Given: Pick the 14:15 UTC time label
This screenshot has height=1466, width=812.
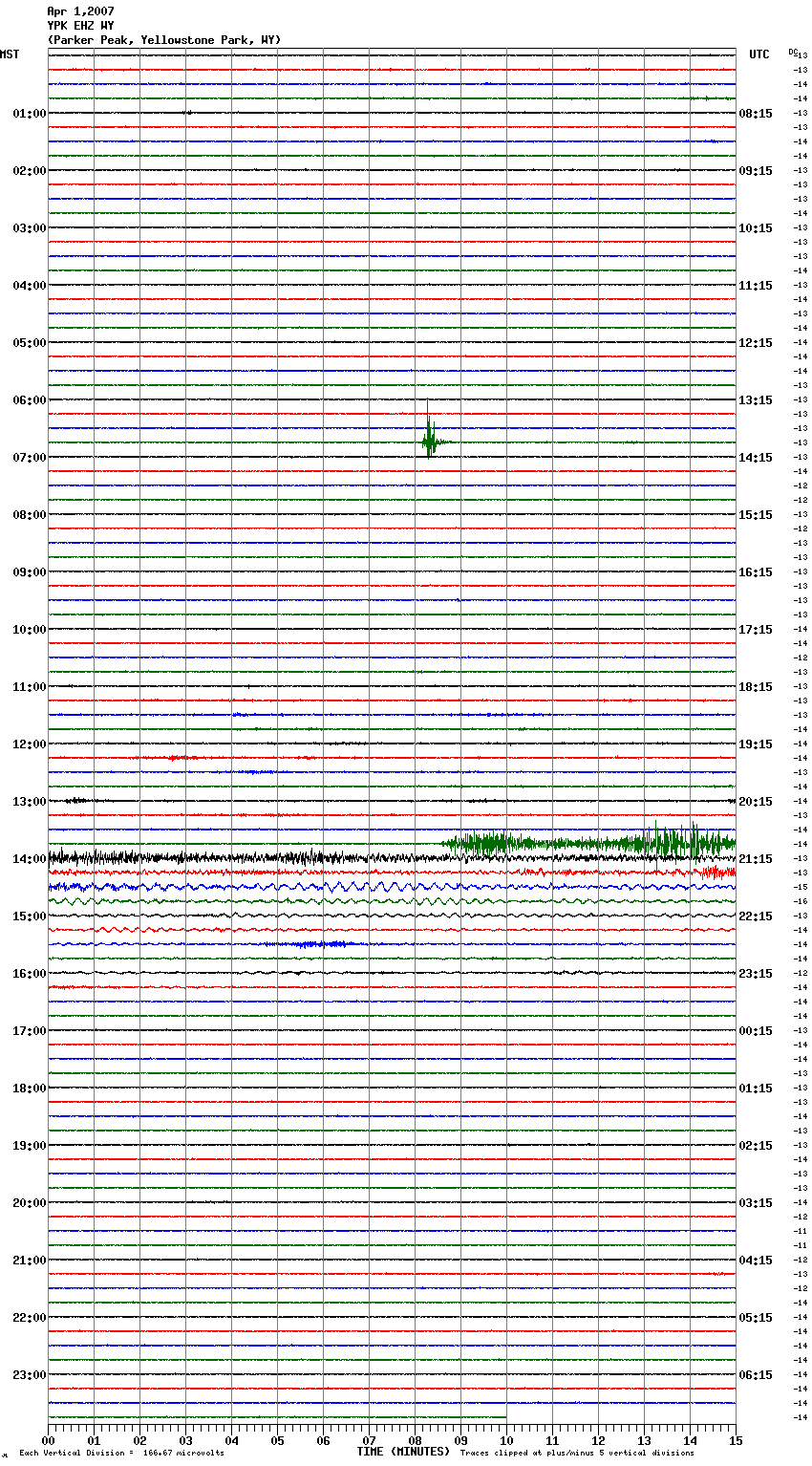Looking at the screenshot, I should pos(756,458).
